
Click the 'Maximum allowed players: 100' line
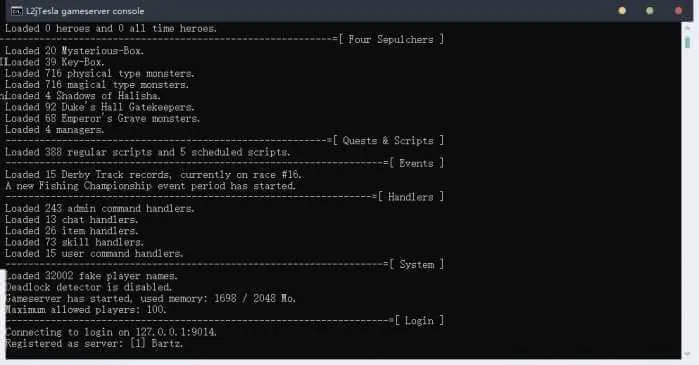click(x=86, y=309)
